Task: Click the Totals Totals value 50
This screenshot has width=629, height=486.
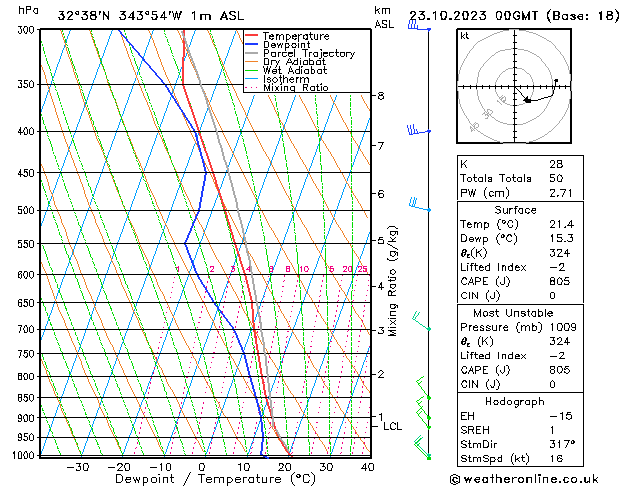Action: click(556, 178)
